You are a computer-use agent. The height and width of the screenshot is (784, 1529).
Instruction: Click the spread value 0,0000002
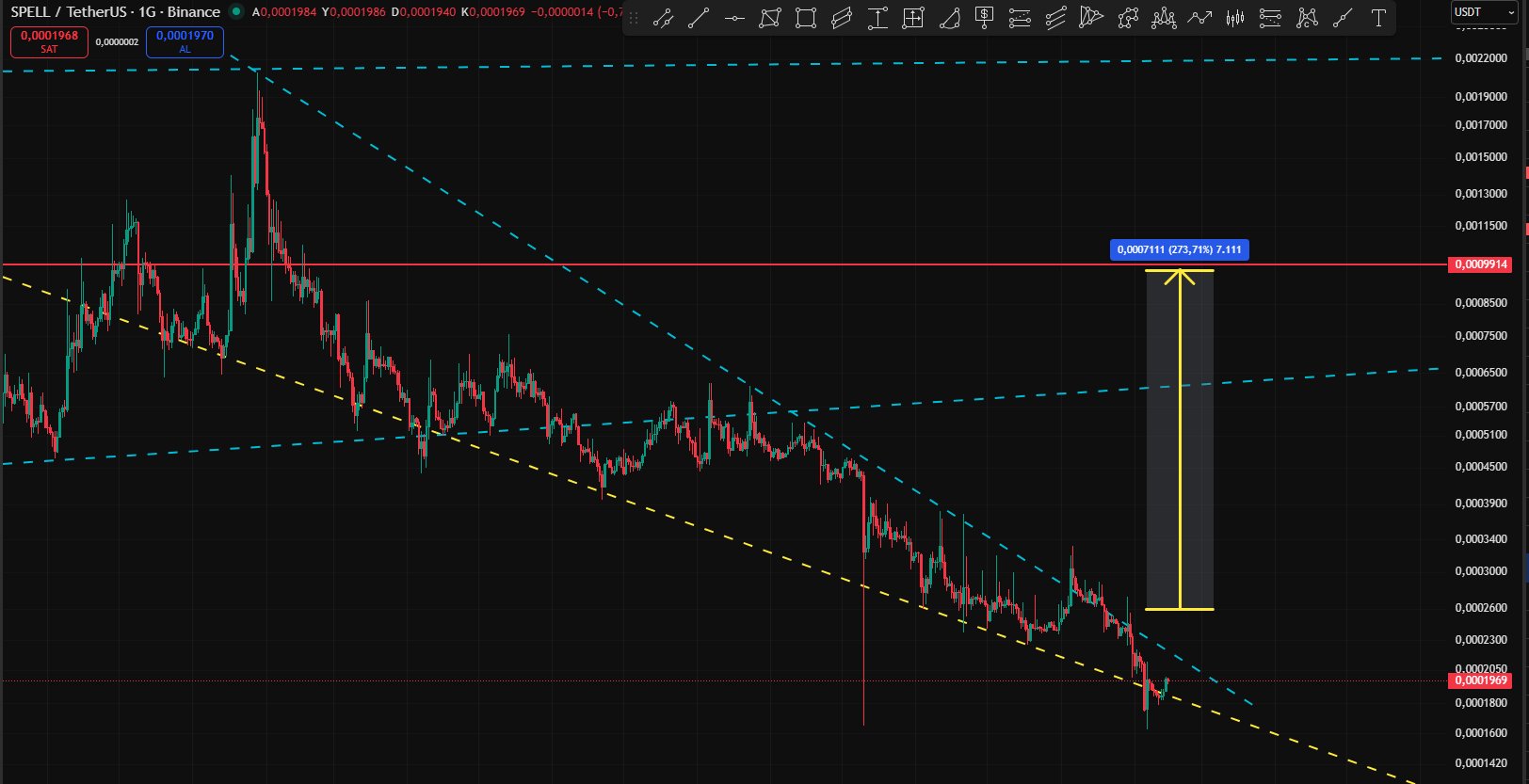(x=117, y=42)
